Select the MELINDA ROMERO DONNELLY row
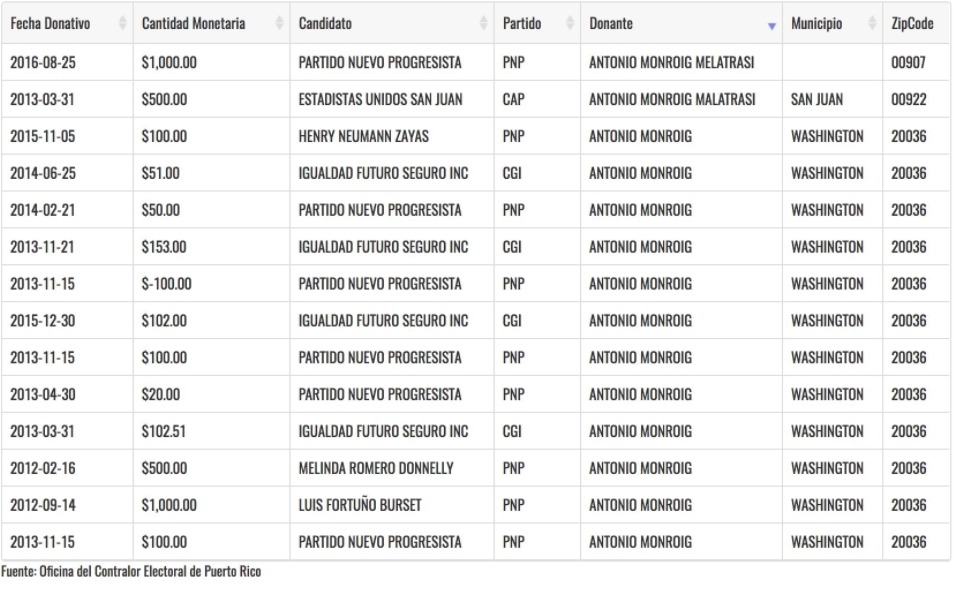The image size is (955, 590). click(x=475, y=468)
